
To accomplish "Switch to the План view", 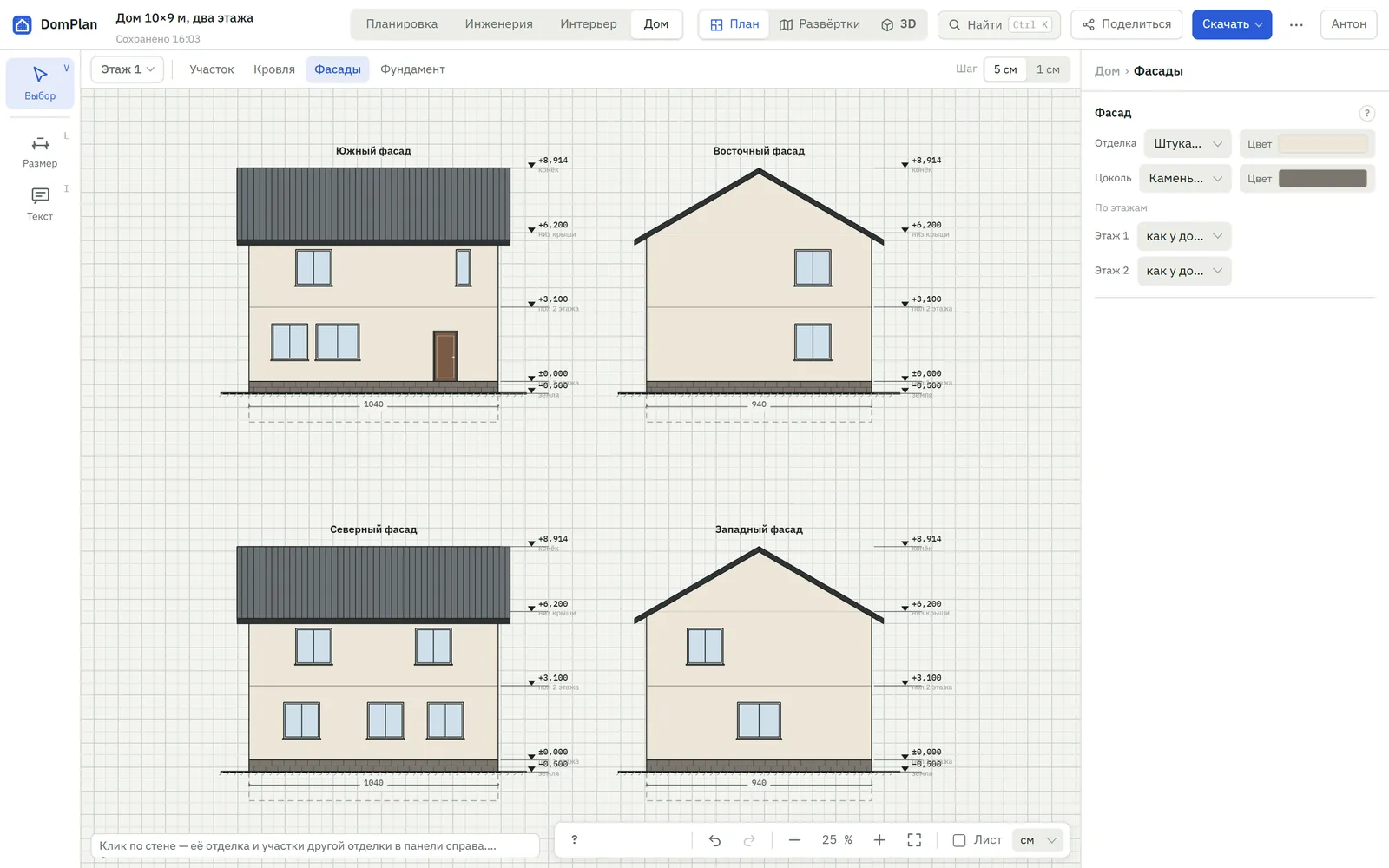I will point(734,24).
